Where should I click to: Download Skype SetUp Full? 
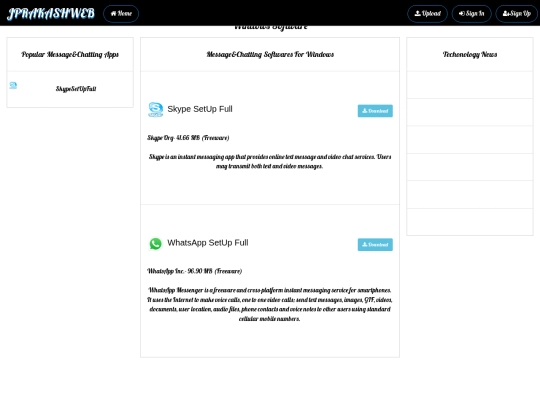pos(375,111)
